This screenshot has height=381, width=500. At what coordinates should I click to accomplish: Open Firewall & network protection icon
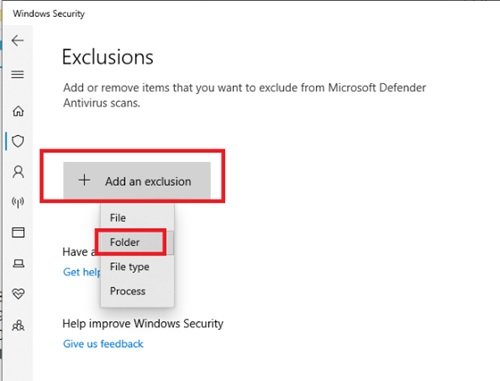[18, 202]
